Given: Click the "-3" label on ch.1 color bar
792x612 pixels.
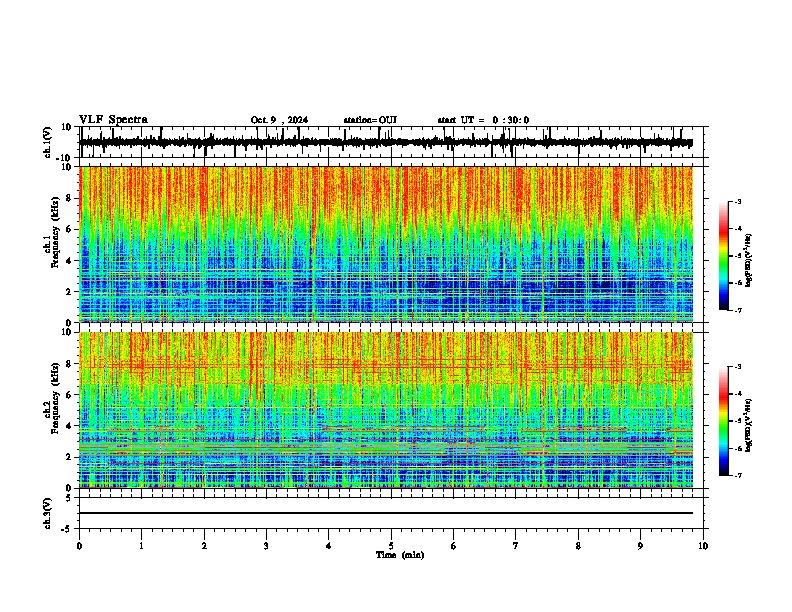Looking at the screenshot, I should pyautogui.click(x=737, y=202).
